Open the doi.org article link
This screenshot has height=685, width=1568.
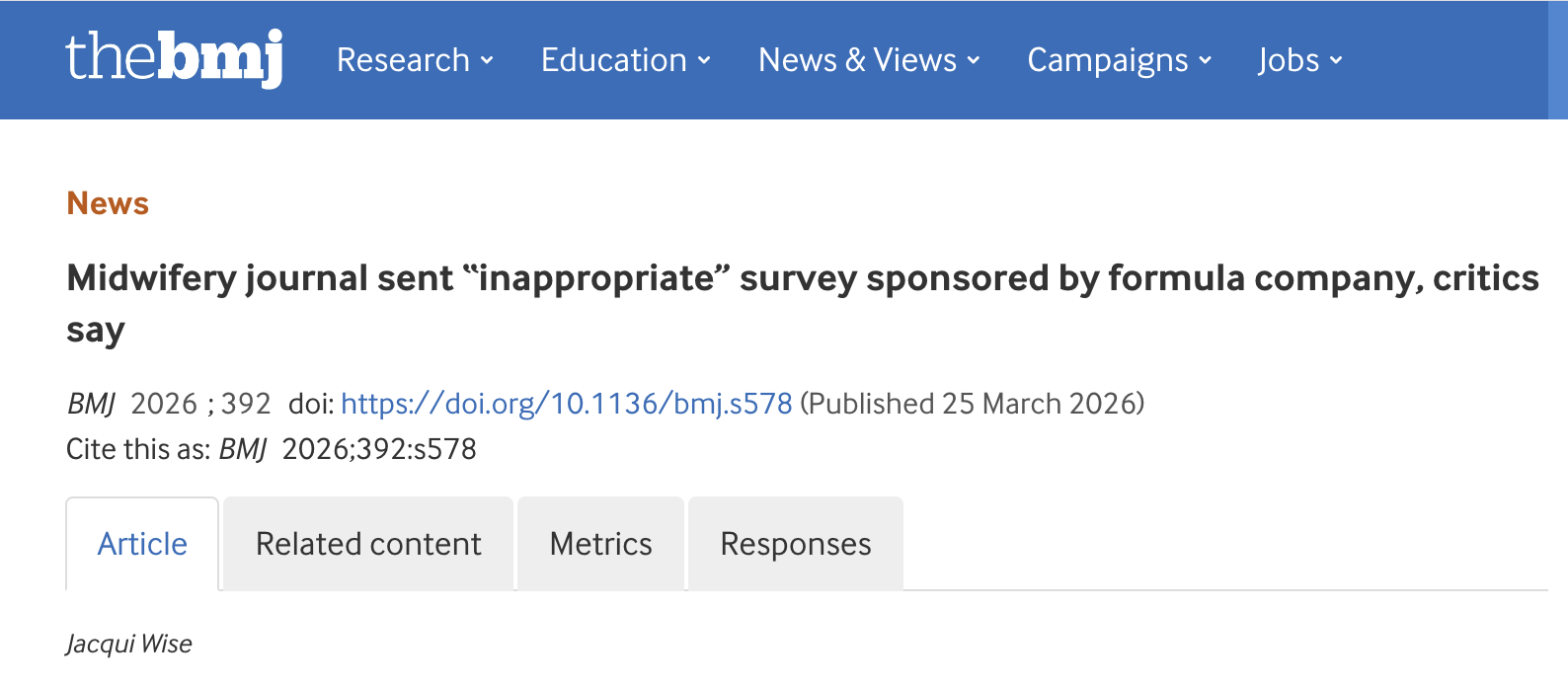point(566,404)
